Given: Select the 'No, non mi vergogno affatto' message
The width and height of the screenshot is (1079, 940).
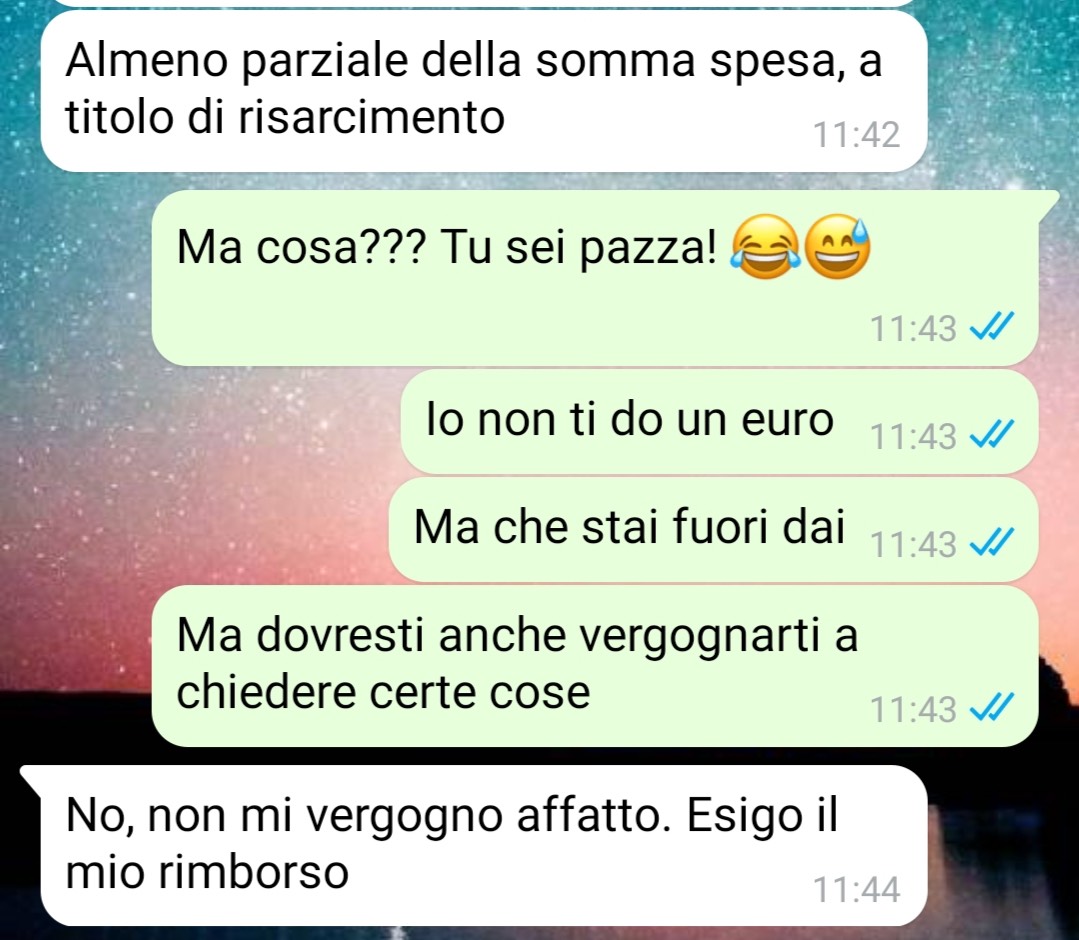Looking at the screenshot, I should coord(484,846).
